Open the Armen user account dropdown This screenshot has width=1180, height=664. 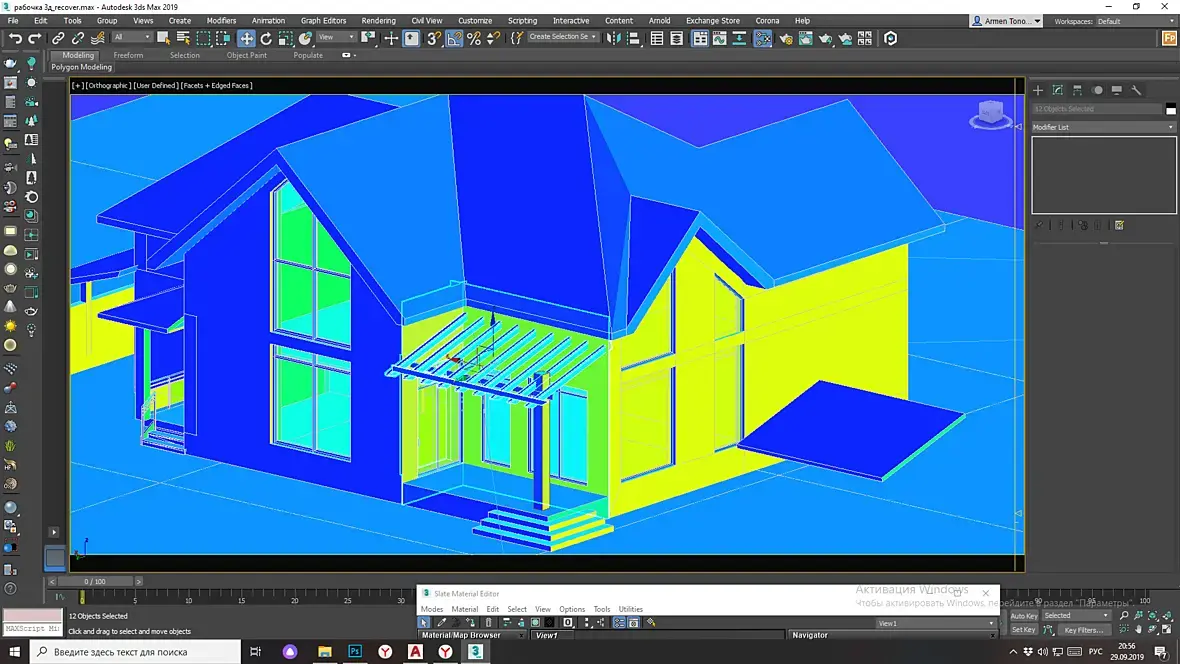point(1007,21)
